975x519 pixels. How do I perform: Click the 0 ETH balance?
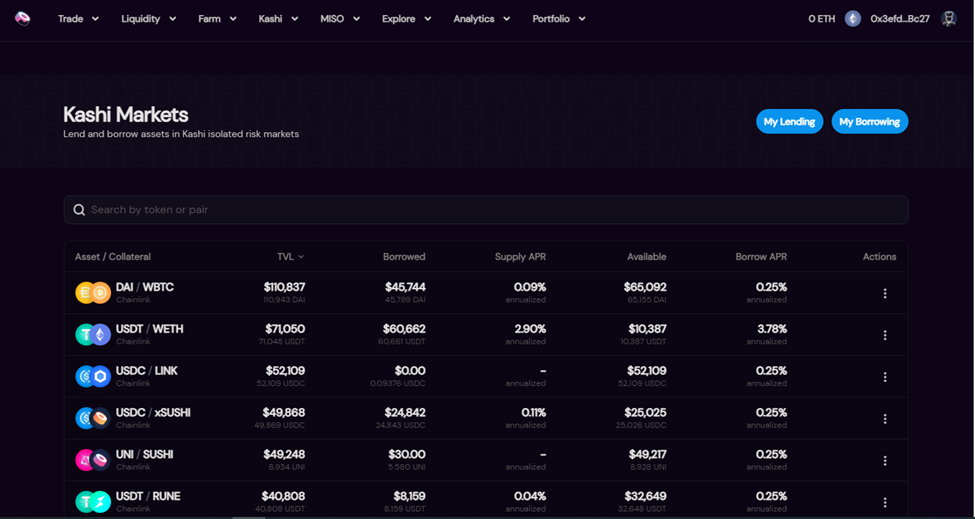coord(821,19)
